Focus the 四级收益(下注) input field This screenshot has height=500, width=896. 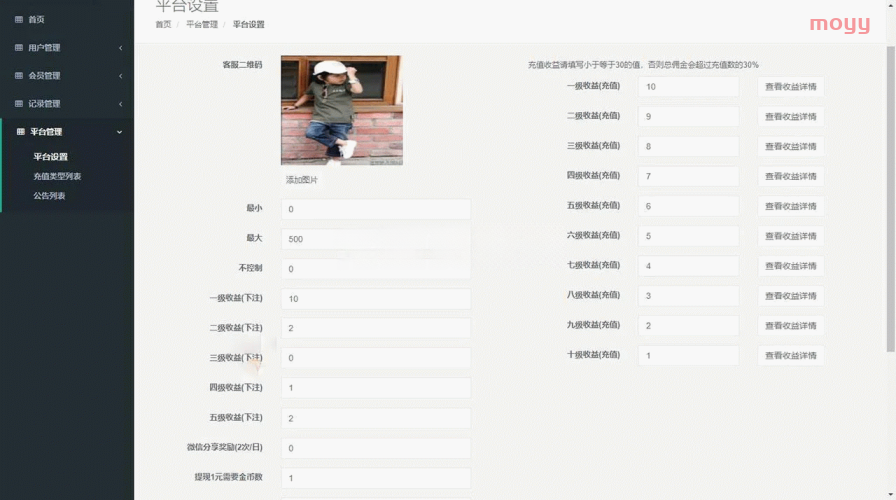(376, 388)
